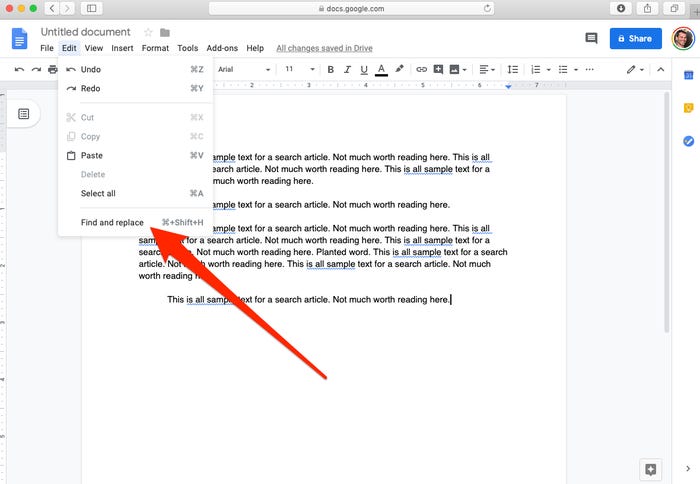Viewport: 700px width, 484px height.
Task: Open text alignment dropdown
Action: click(x=487, y=69)
